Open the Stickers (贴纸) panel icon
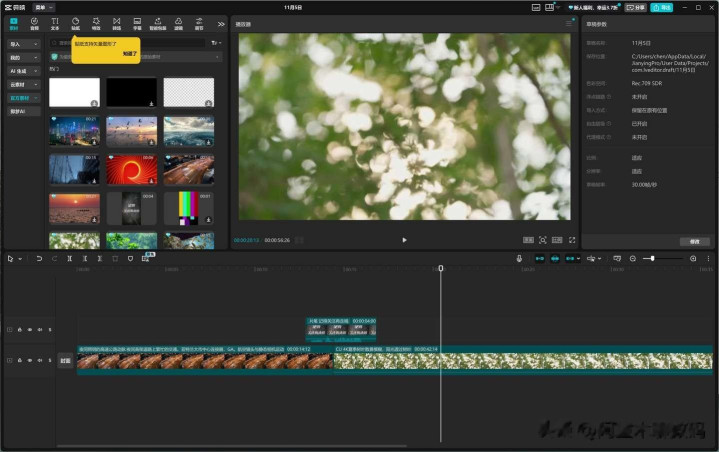Screen dimensions: 719x452 tap(75, 23)
